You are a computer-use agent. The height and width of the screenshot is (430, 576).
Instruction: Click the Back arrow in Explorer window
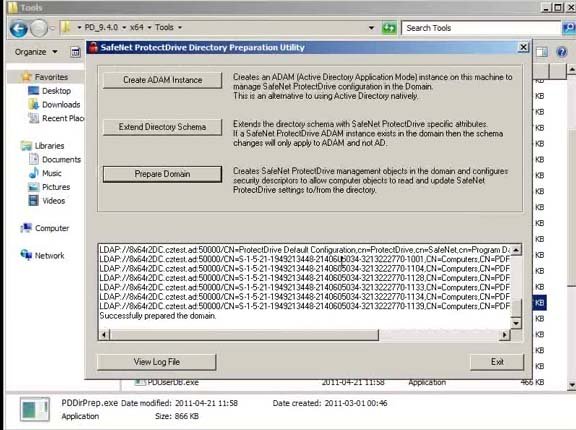tap(18, 28)
